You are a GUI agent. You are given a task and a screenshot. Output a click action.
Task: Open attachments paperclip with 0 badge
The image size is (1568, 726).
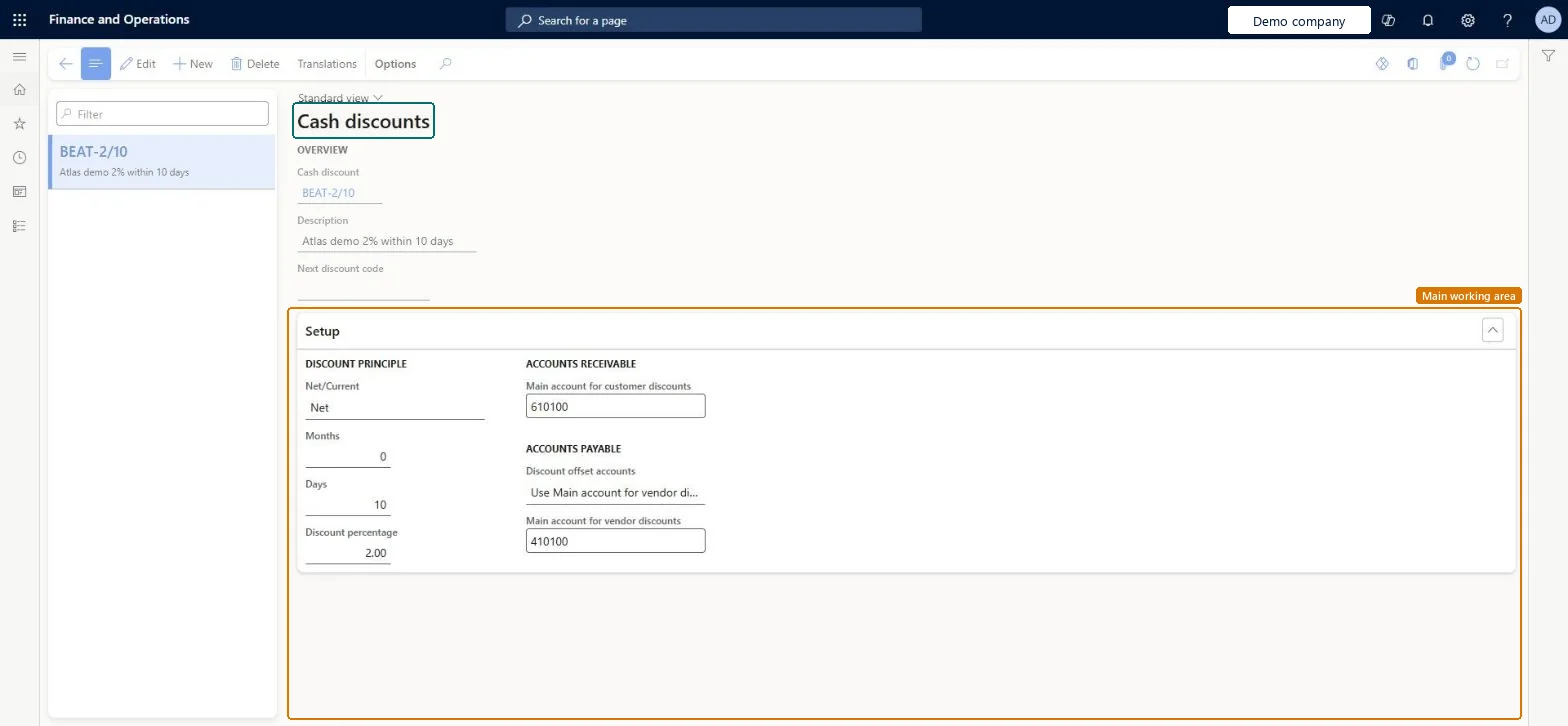tap(1444, 63)
